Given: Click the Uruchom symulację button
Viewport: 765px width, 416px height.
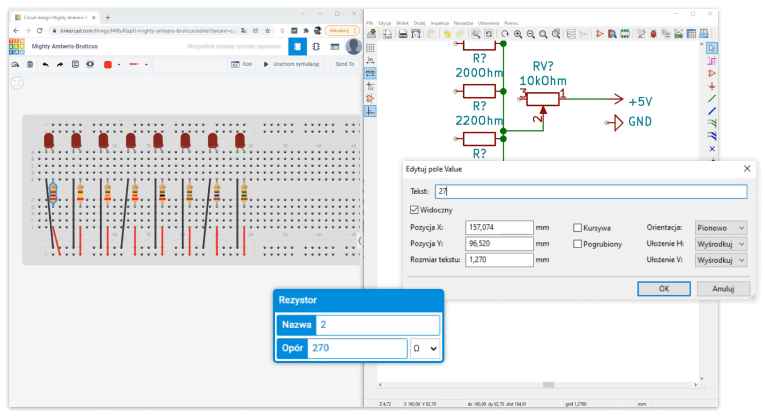Looking at the screenshot, I should point(289,64).
